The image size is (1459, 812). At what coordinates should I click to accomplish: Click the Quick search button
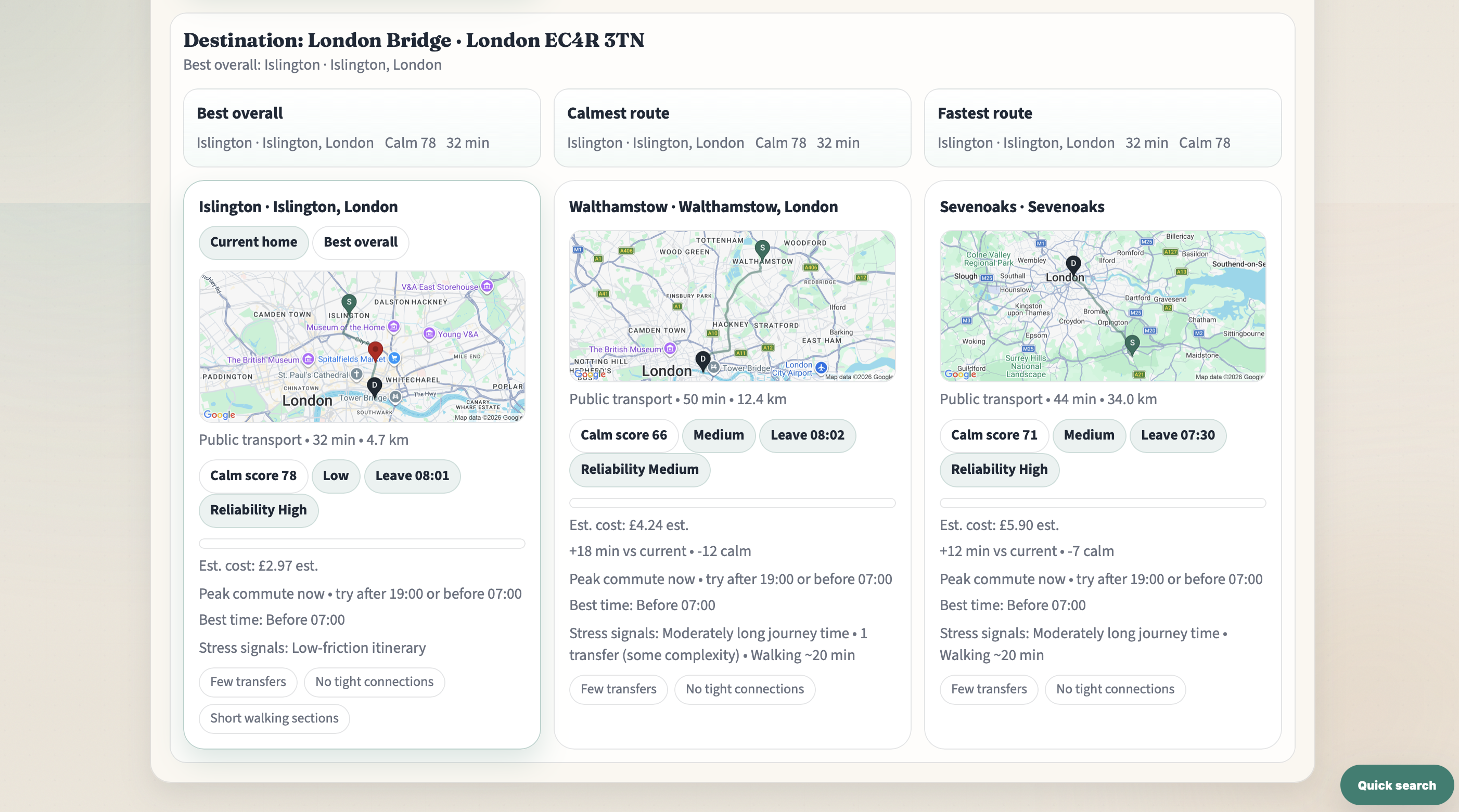1397,785
